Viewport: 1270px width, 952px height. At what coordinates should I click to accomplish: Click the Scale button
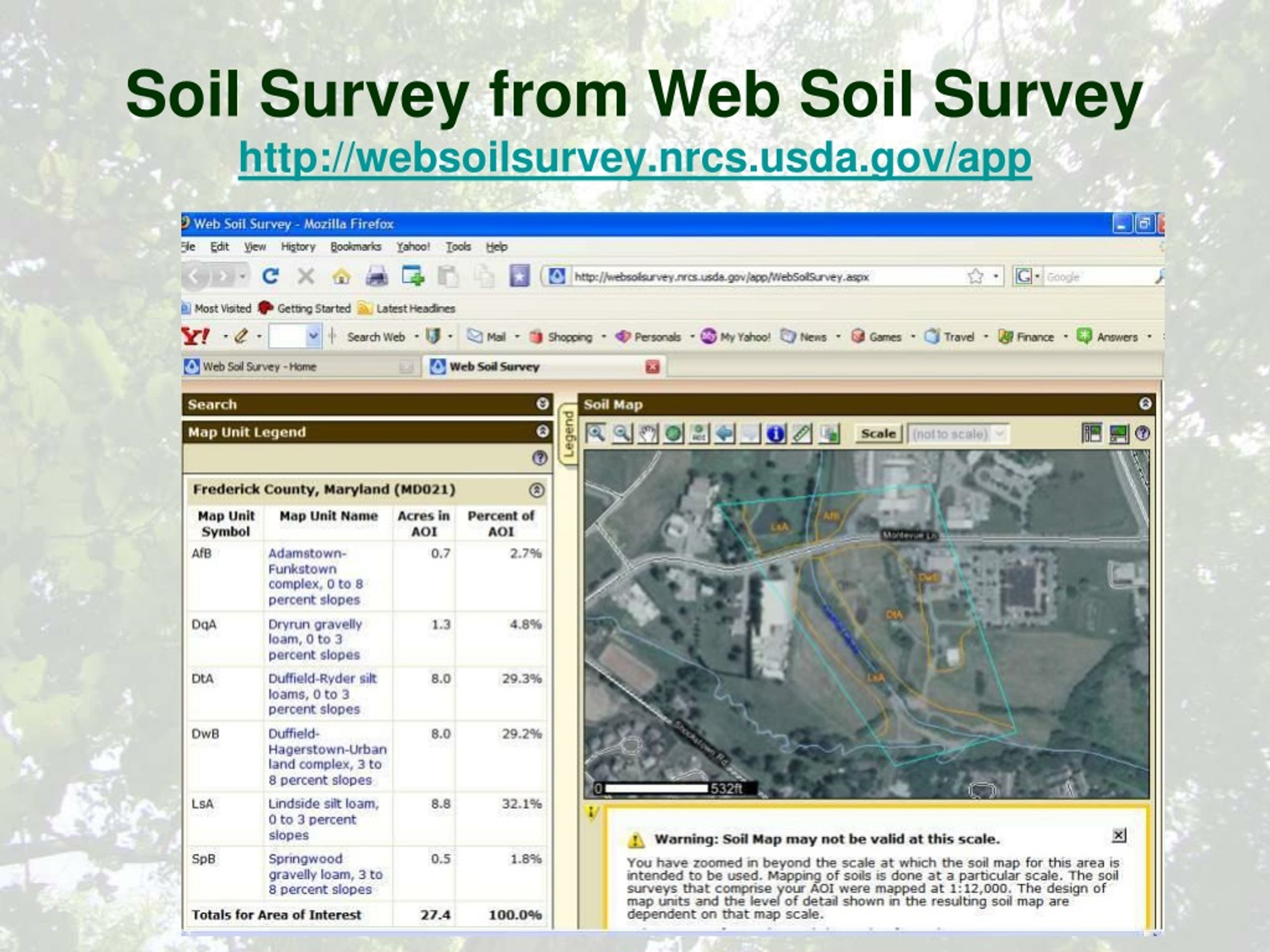pyautogui.click(x=878, y=434)
